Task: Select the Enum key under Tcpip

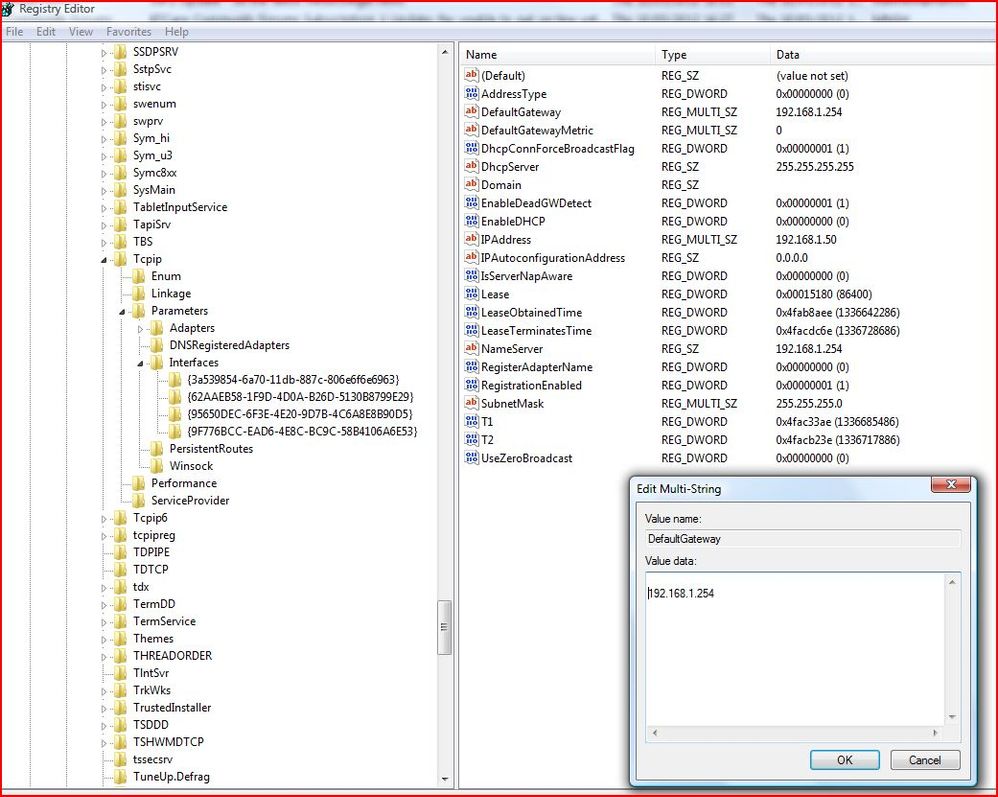Action: [165, 276]
